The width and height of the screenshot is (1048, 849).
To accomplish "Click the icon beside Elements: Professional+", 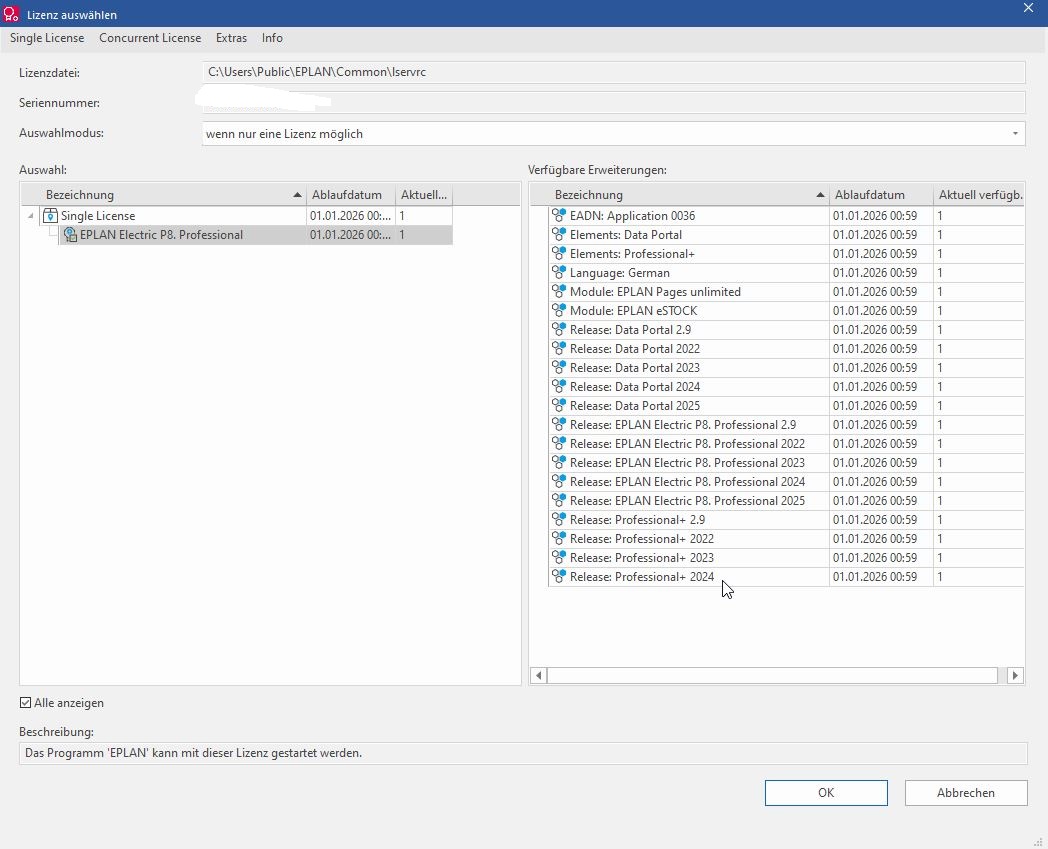I will tap(559, 253).
